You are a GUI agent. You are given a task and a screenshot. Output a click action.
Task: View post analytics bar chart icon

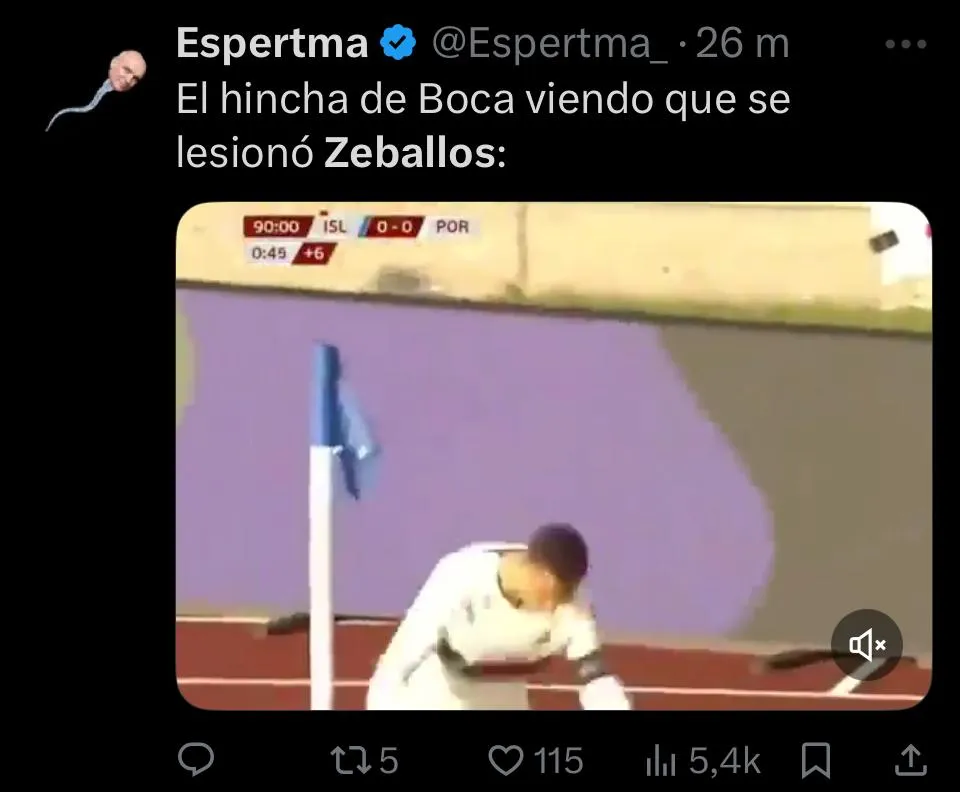pos(661,762)
